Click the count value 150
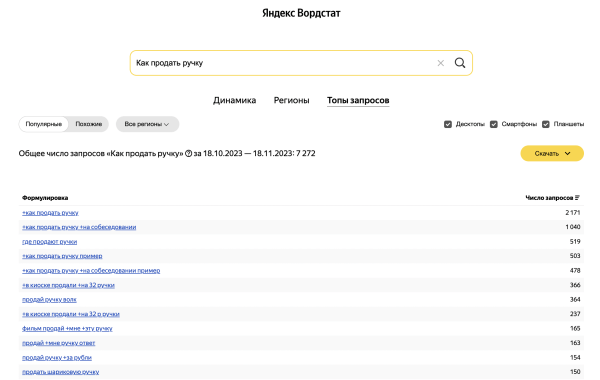The image size is (600, 380). click(x=575, y=372)
